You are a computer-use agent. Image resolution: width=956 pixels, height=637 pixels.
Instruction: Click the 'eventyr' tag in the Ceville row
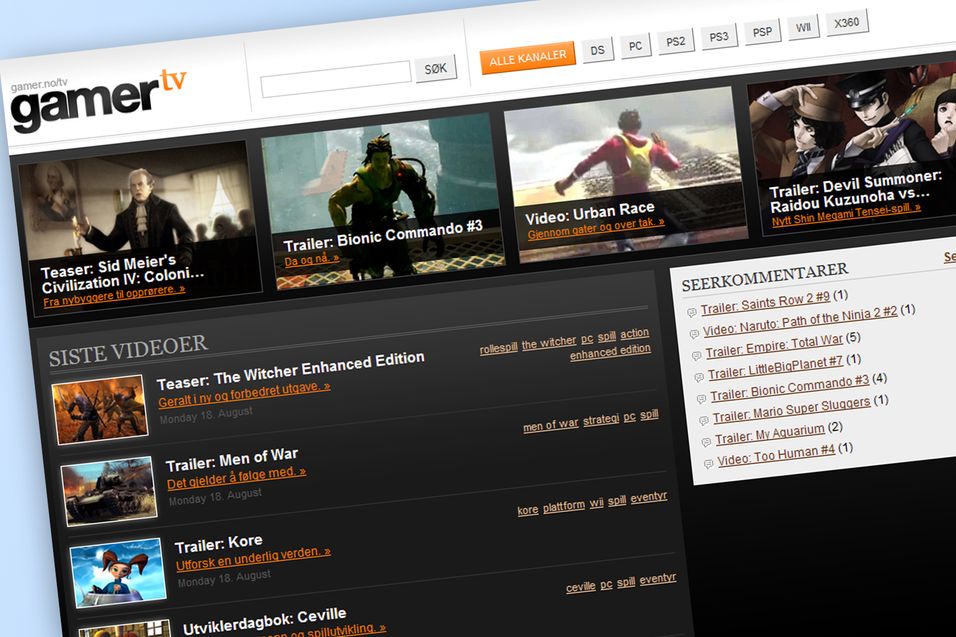point(657,578)
